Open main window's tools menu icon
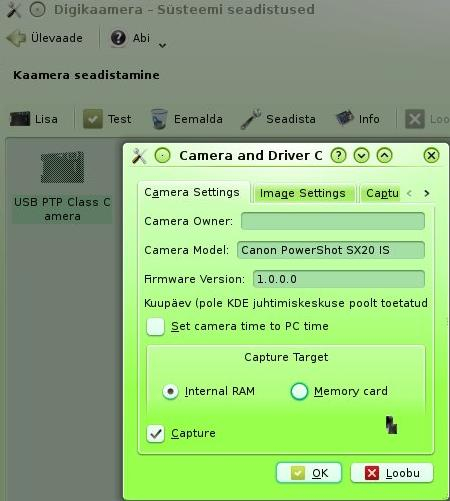The height and width of the screenshot is (501, 450). click(x=14, y=10)
